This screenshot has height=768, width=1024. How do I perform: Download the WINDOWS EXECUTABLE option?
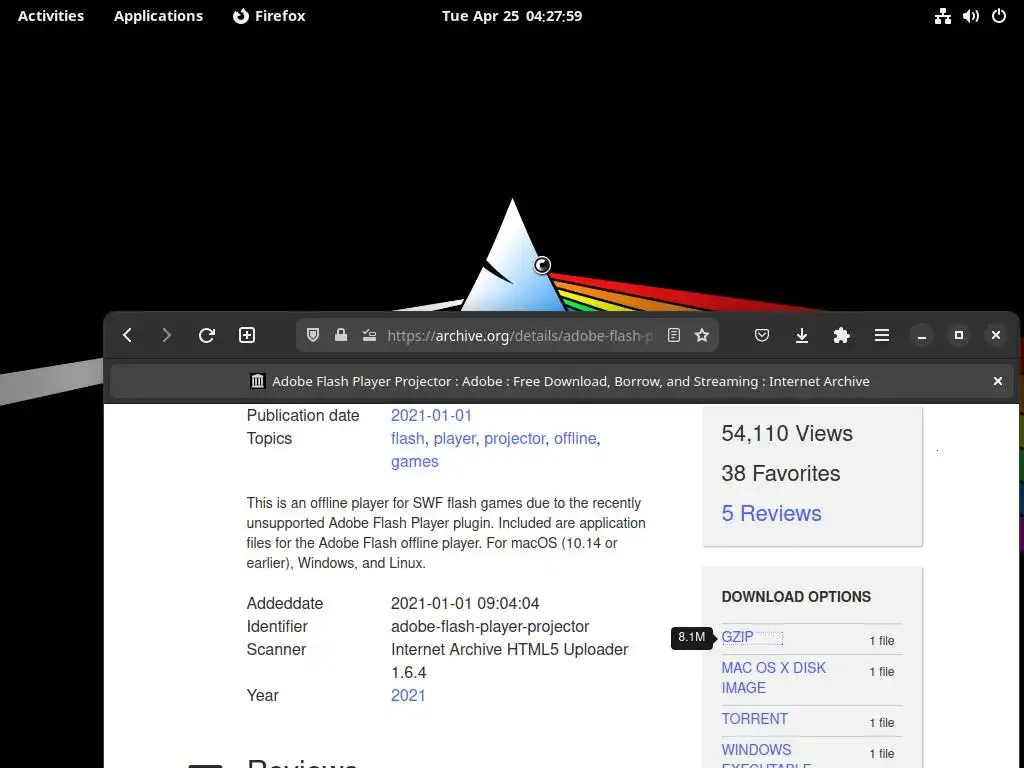(x=766, y=758)
